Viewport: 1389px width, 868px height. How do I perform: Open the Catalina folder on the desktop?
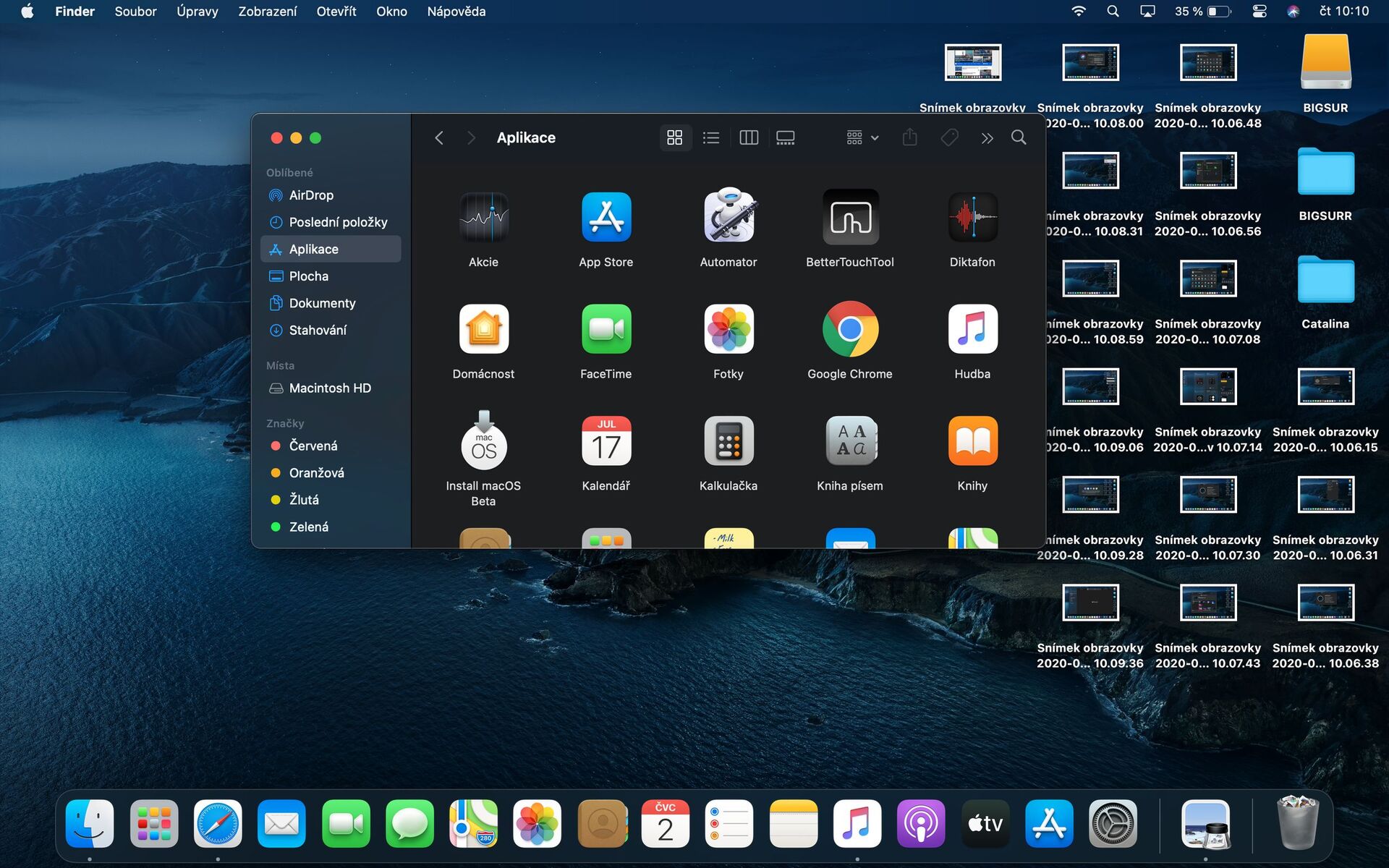(x=1325, y=281)
